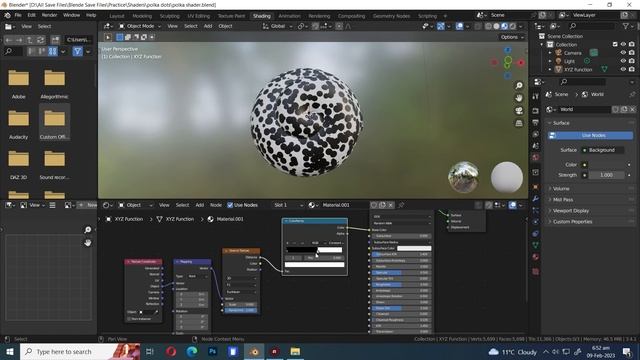Click ColorRamp gradient bar

tap(314, 250)
